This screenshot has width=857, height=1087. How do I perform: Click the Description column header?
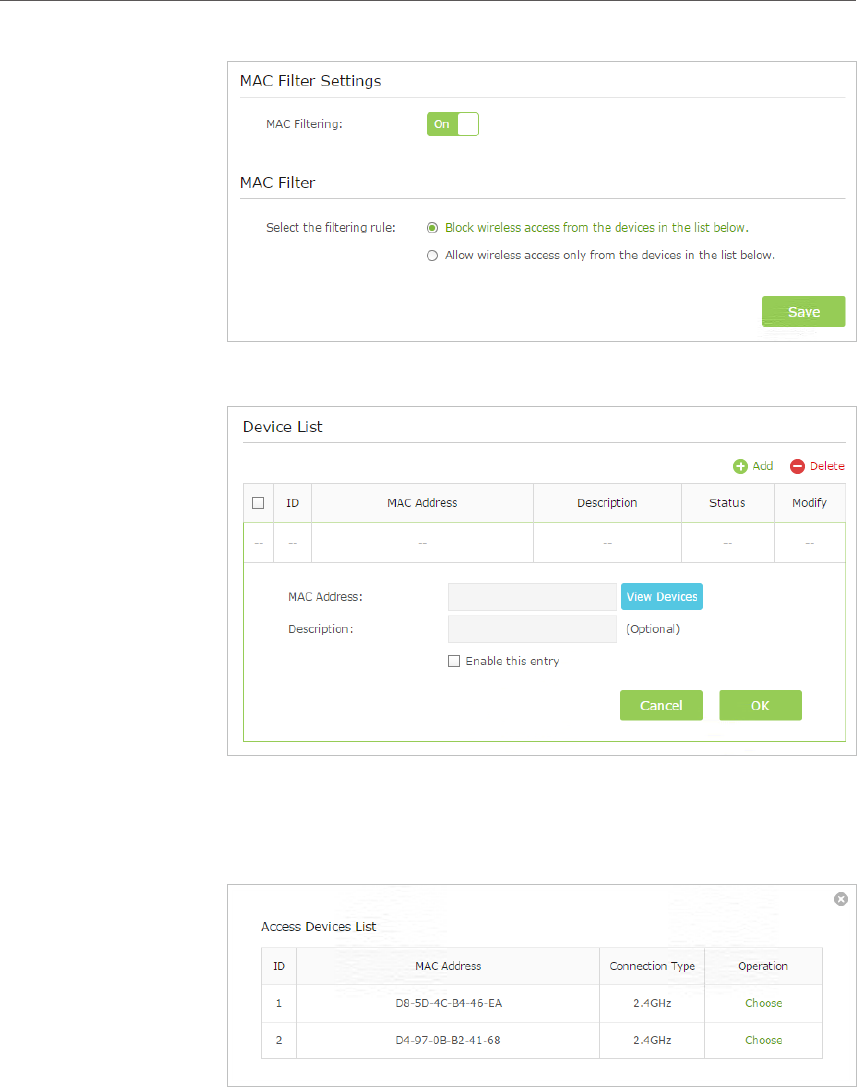point(607,503)
